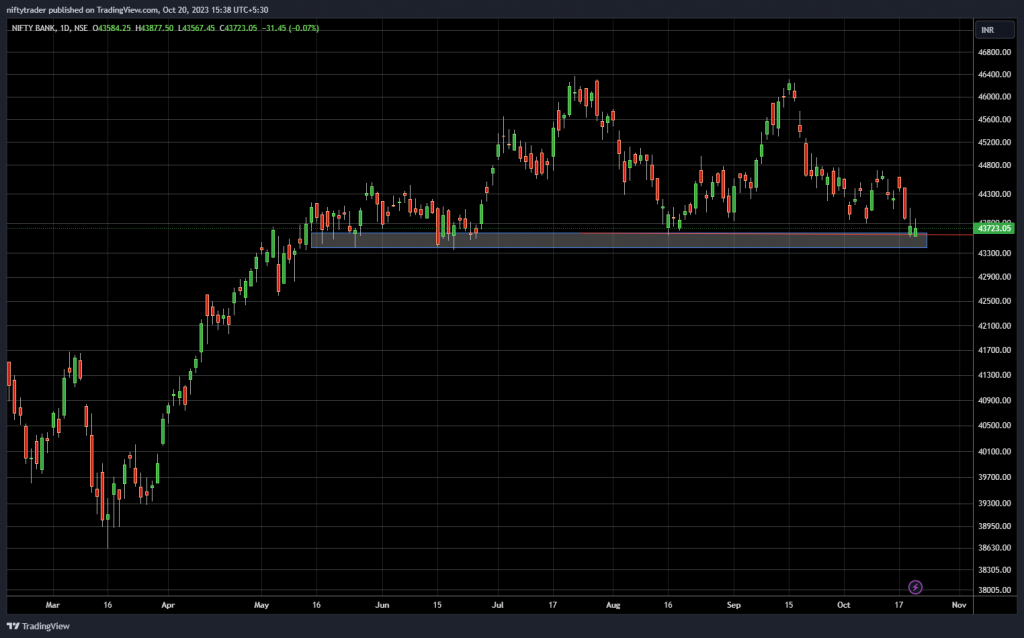
Task: Click the 46400.00 price axis label
Action: tap(994, 75)
